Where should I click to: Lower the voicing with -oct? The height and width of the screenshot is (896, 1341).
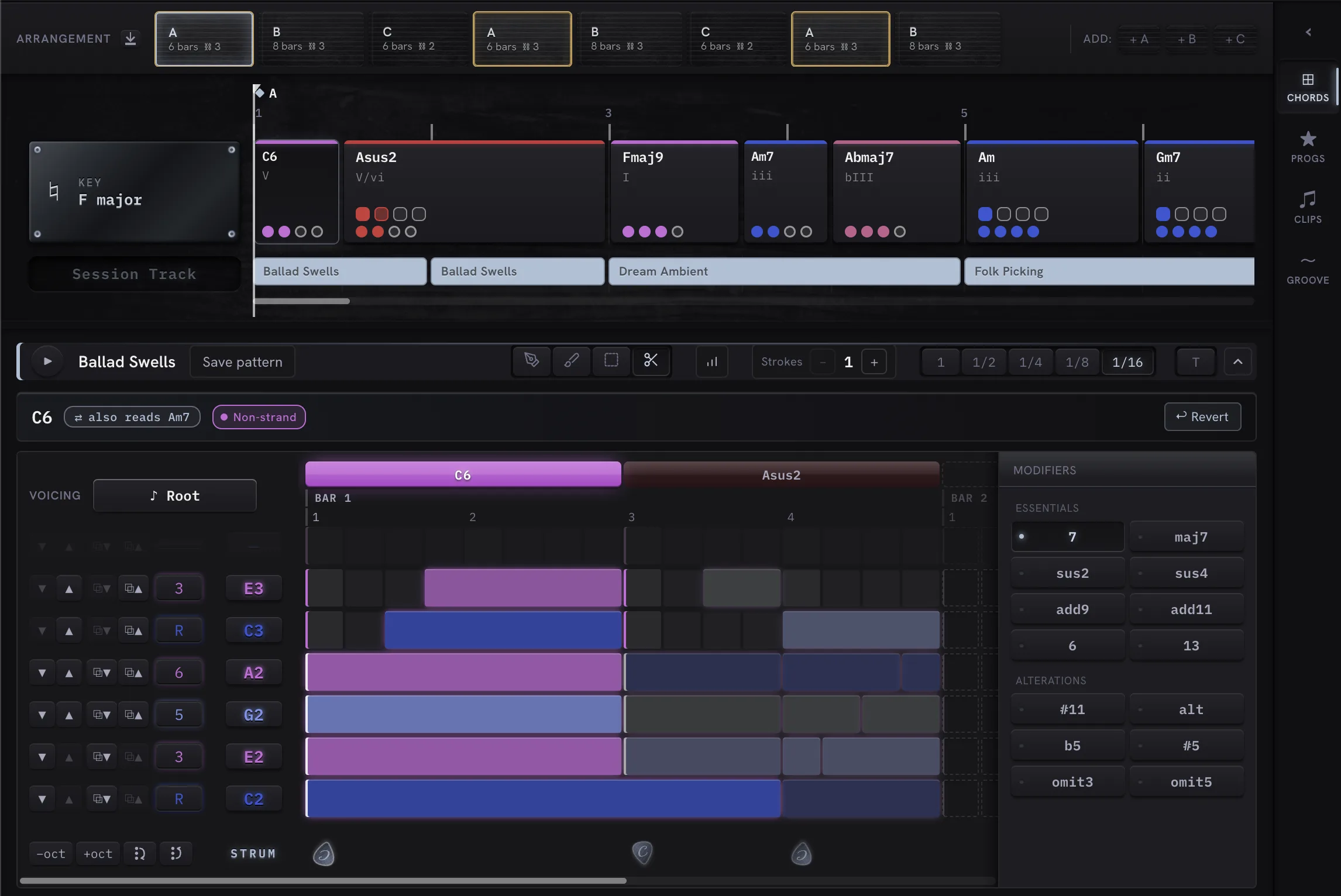tap(51, 853)
